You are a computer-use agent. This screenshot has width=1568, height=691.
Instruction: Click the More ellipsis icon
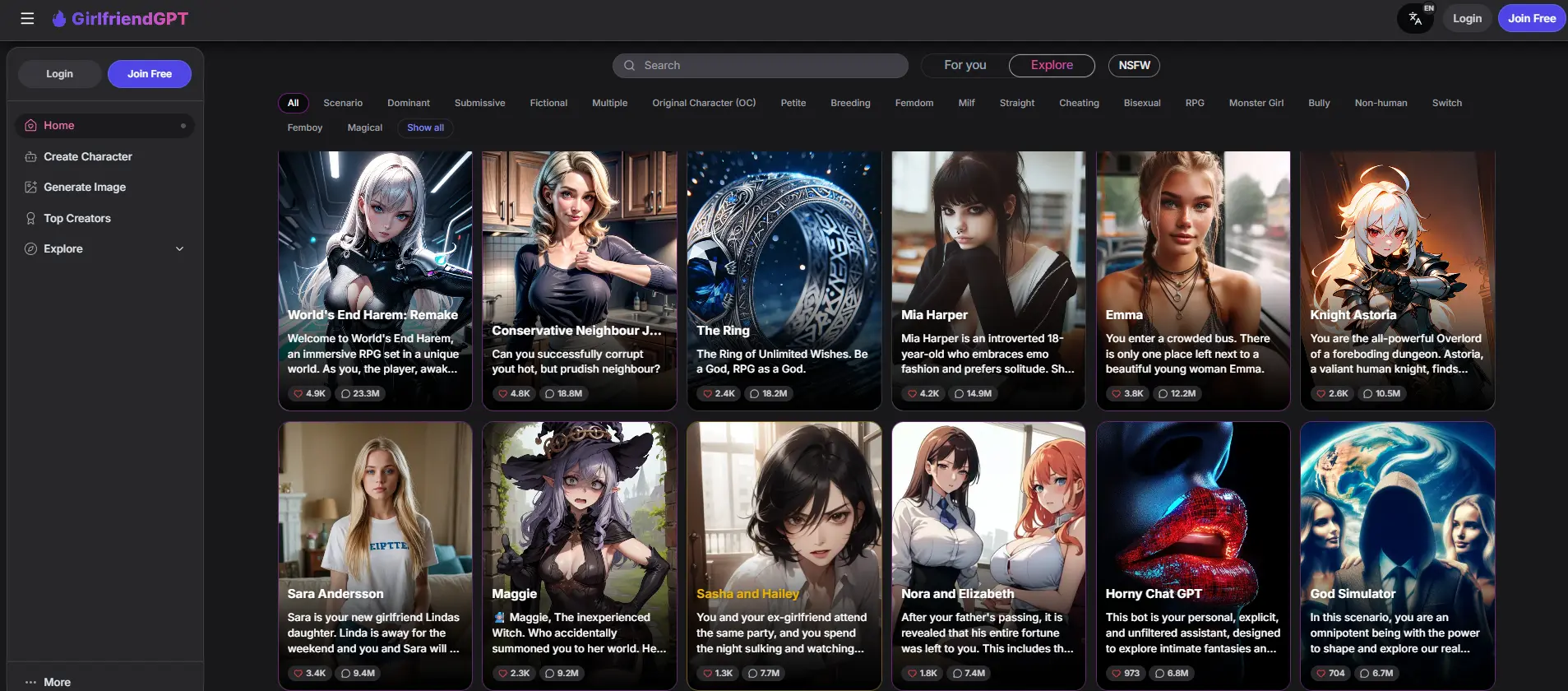[30, 682]
